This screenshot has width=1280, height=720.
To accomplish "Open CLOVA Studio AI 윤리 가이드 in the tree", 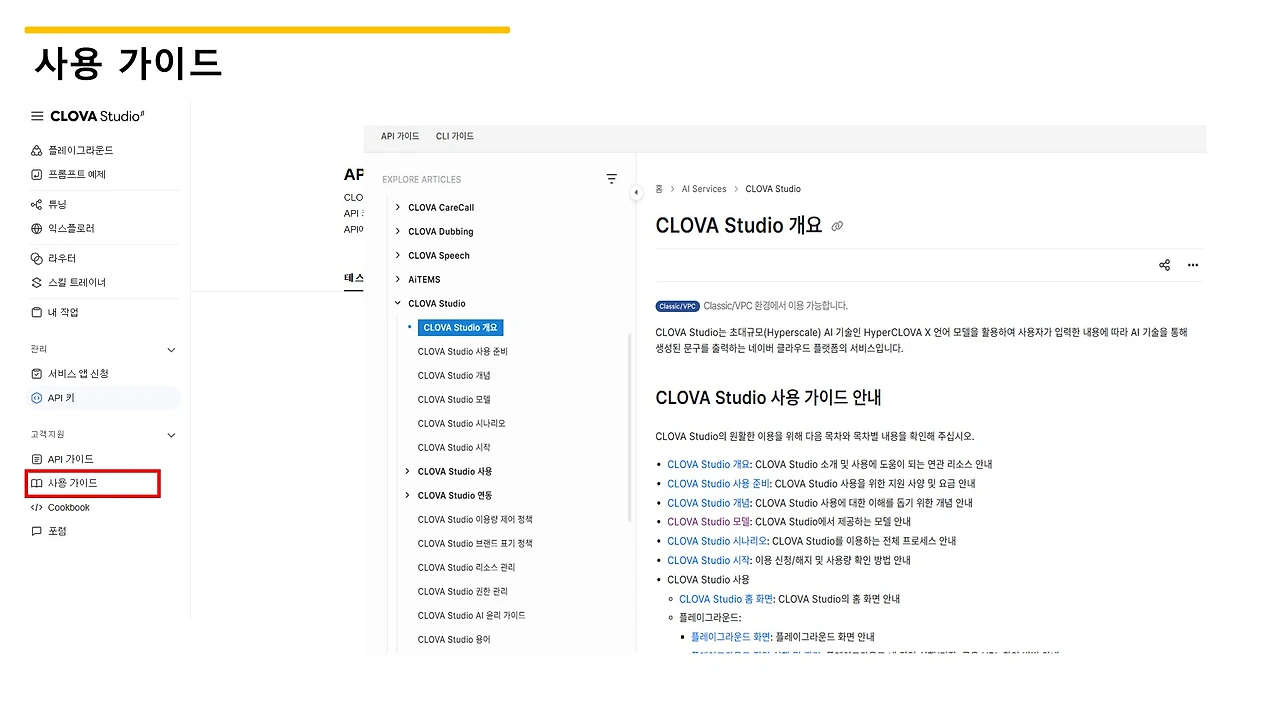I will tap(471, 615).
